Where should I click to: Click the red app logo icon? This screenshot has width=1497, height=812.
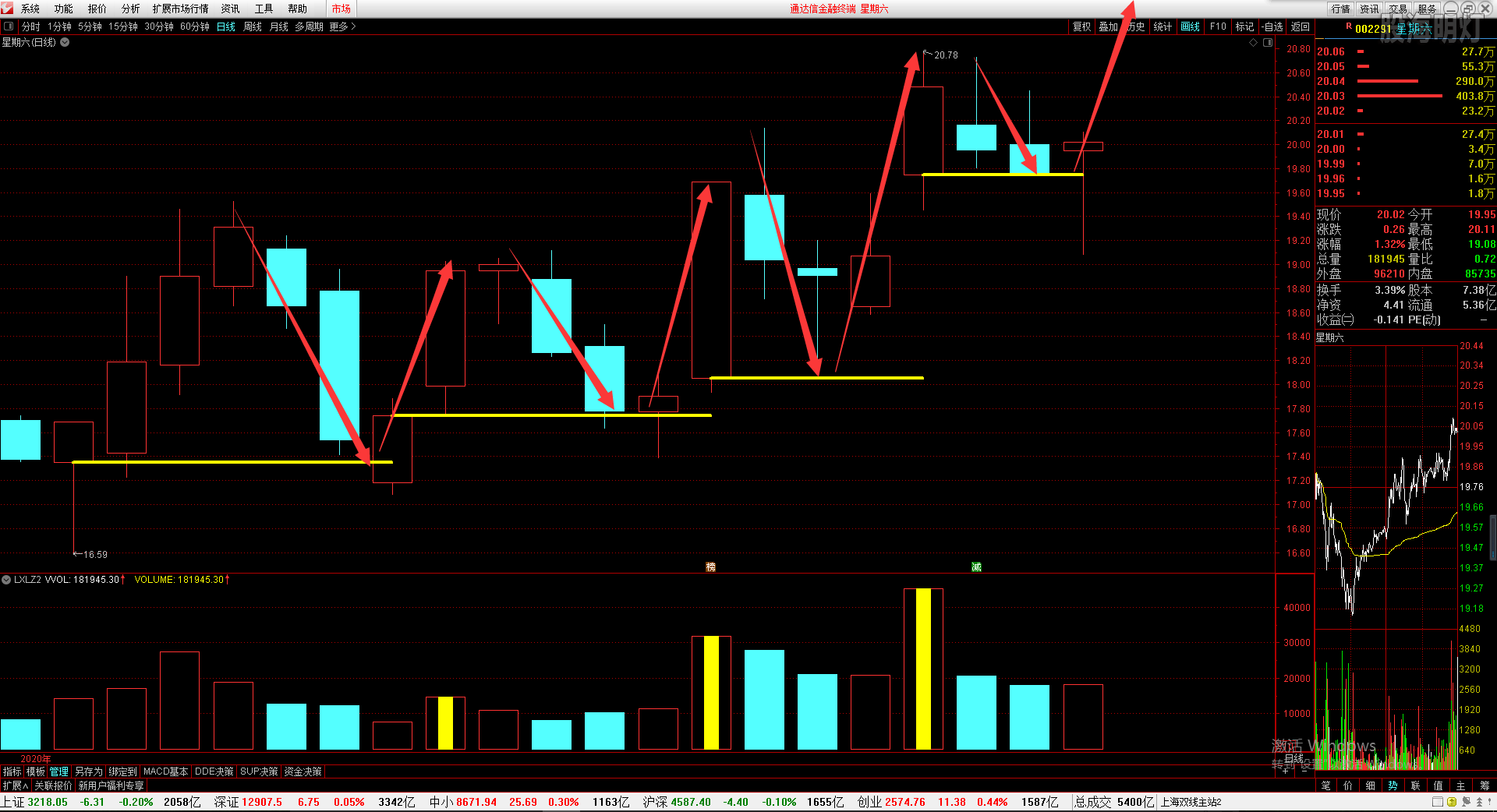point(8,8)
